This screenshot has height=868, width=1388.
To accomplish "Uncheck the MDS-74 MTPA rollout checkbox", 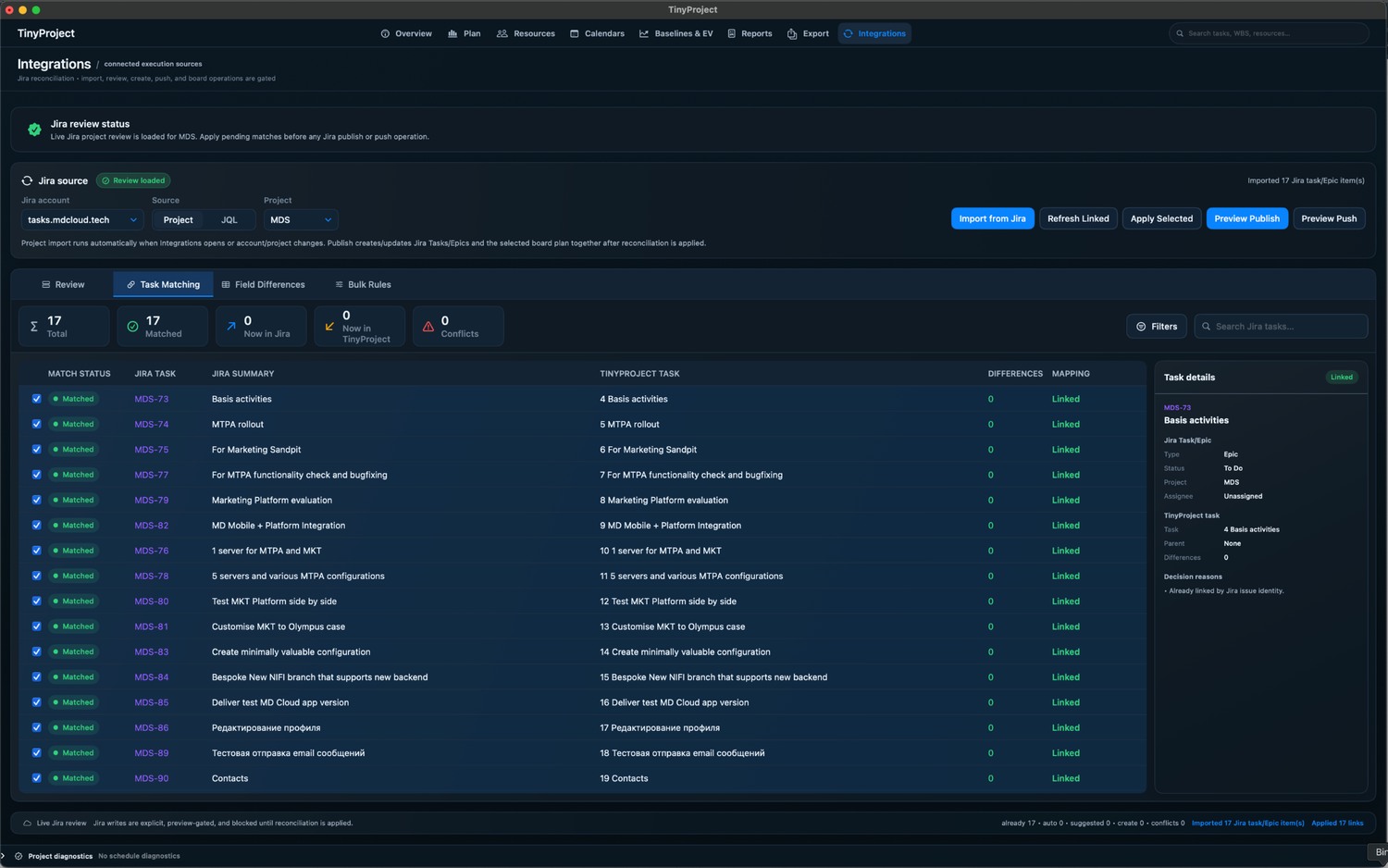I will tap(37, 424).
